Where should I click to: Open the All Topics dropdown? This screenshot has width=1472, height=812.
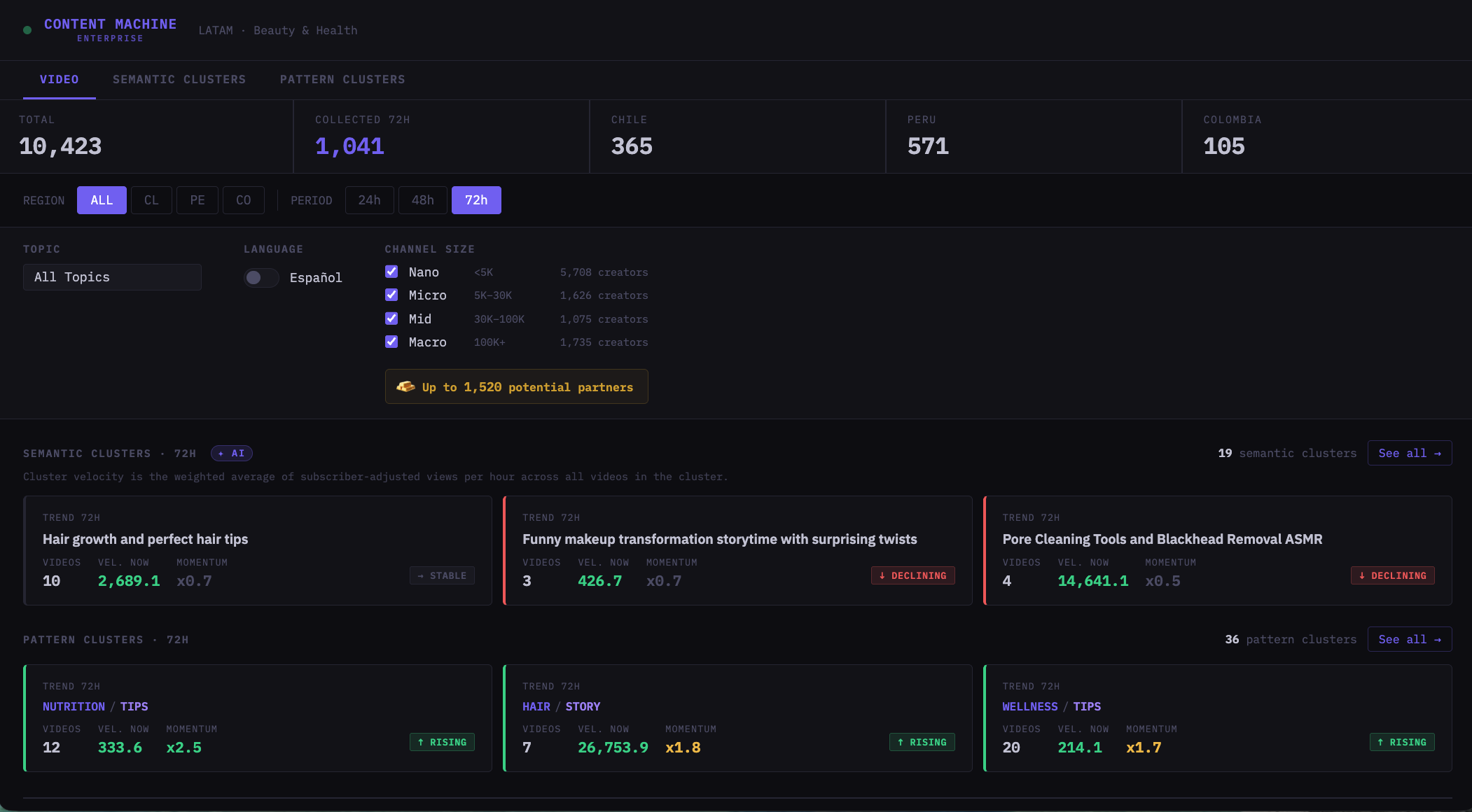112,277
